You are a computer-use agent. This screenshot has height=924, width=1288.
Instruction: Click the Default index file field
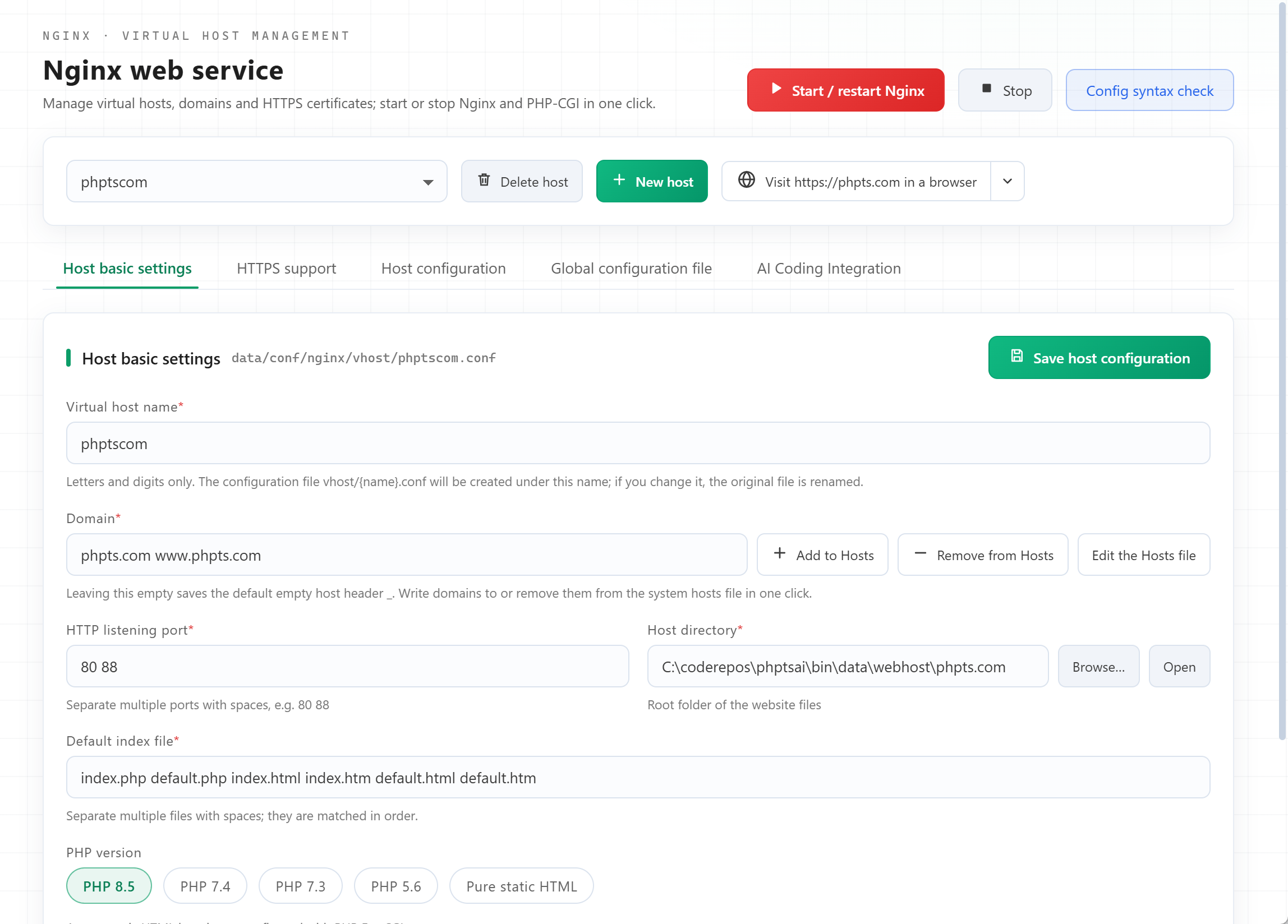(638, 778)
